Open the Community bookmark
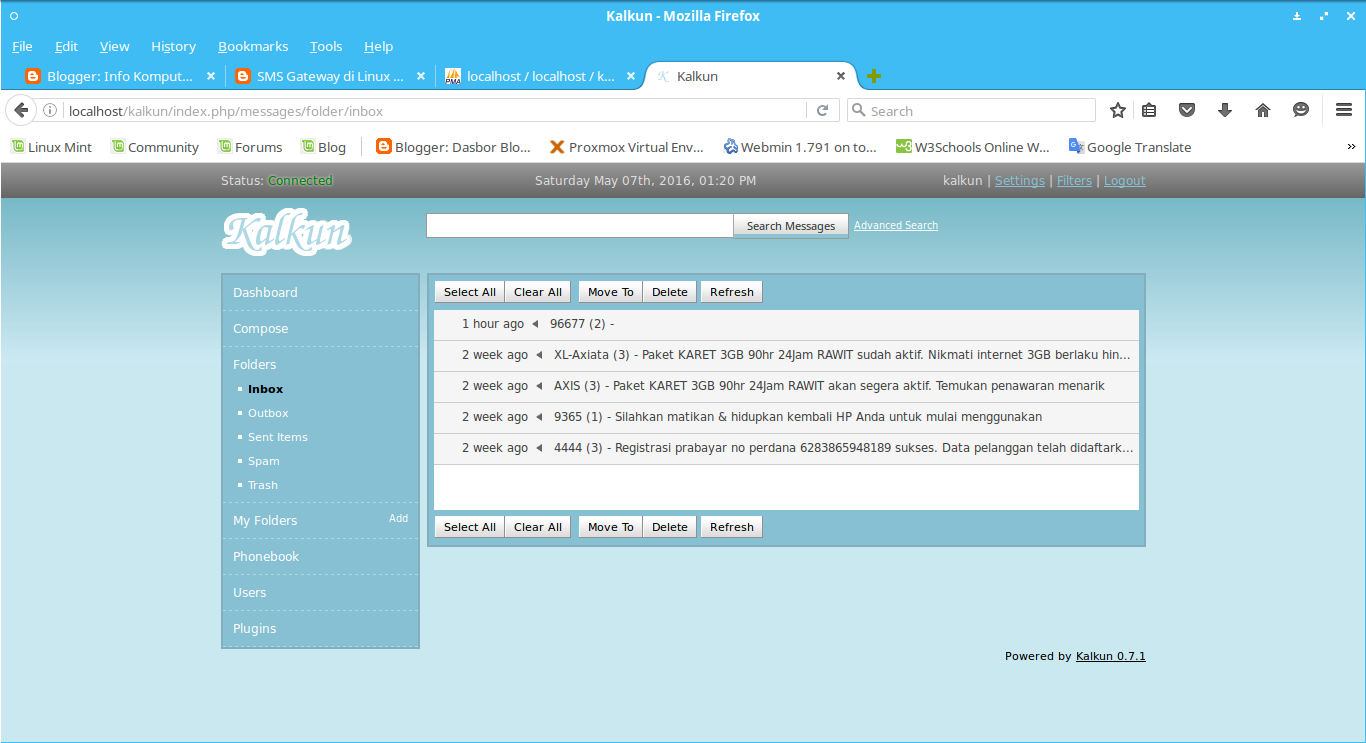 (155, 147)
